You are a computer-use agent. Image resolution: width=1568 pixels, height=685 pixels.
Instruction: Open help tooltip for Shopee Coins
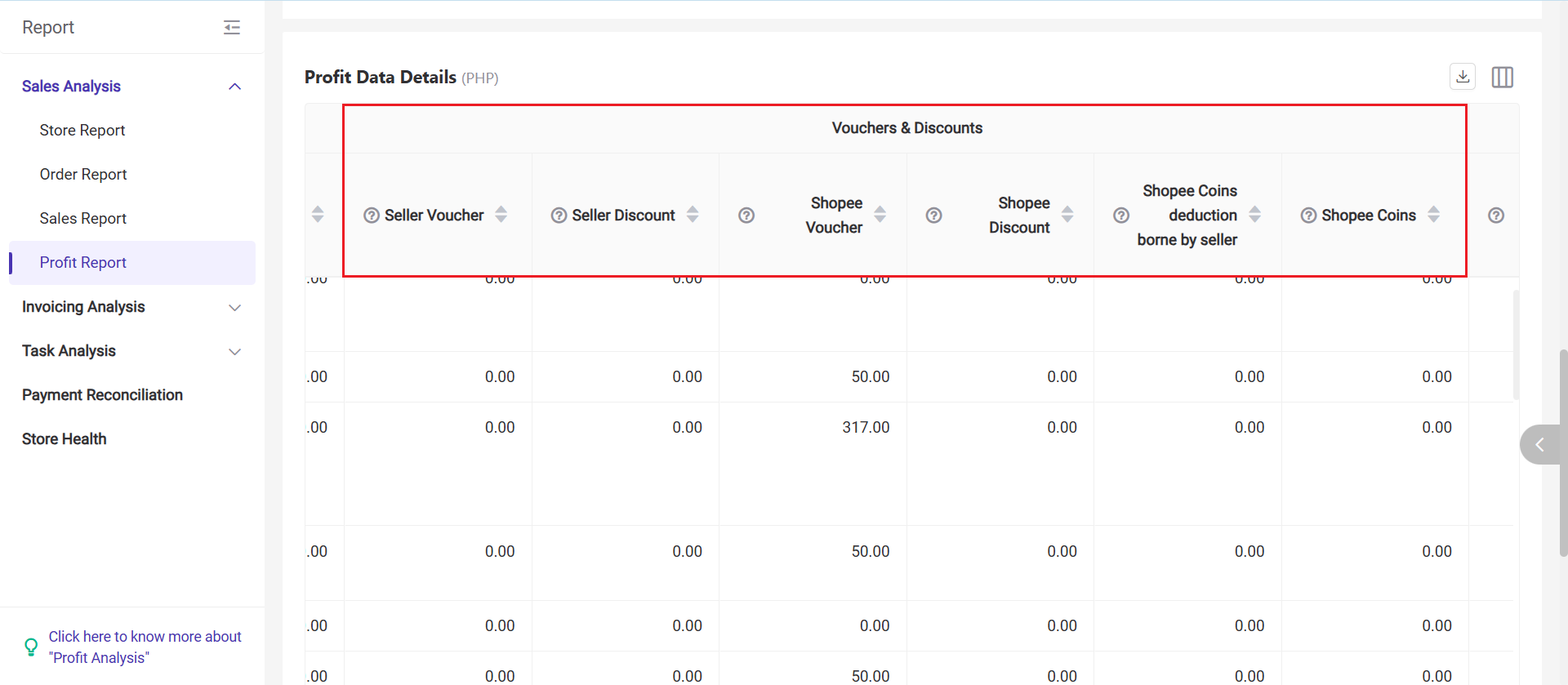coord(1308,216)
